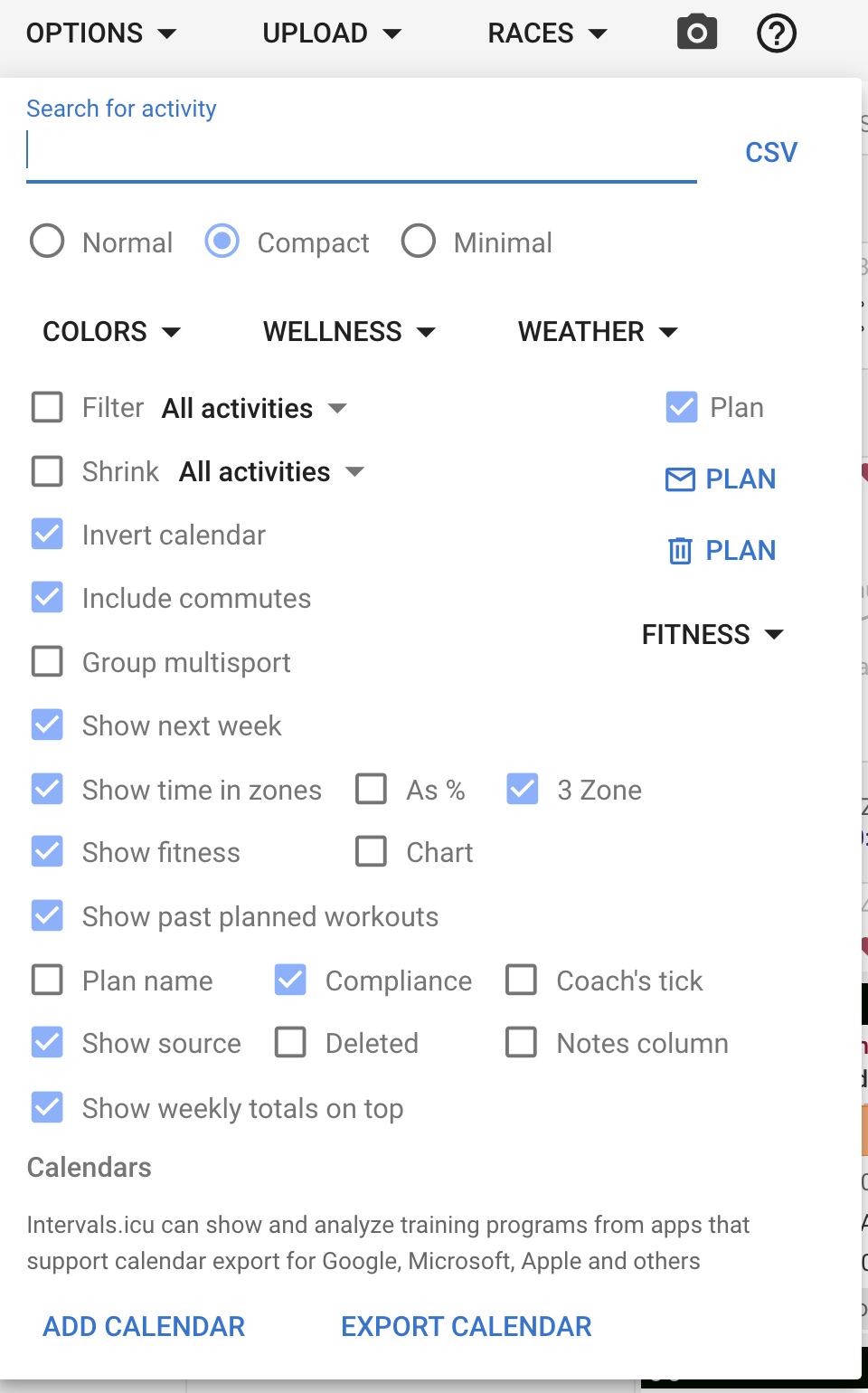Image resolution: width=868 pixels, height=1393 pixels.
Task: Check the Notes column option
Action: tap(521, 1042)
